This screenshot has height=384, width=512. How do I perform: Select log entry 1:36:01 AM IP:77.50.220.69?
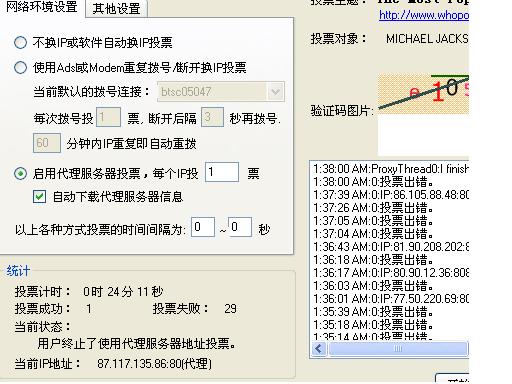coord(391,299)
